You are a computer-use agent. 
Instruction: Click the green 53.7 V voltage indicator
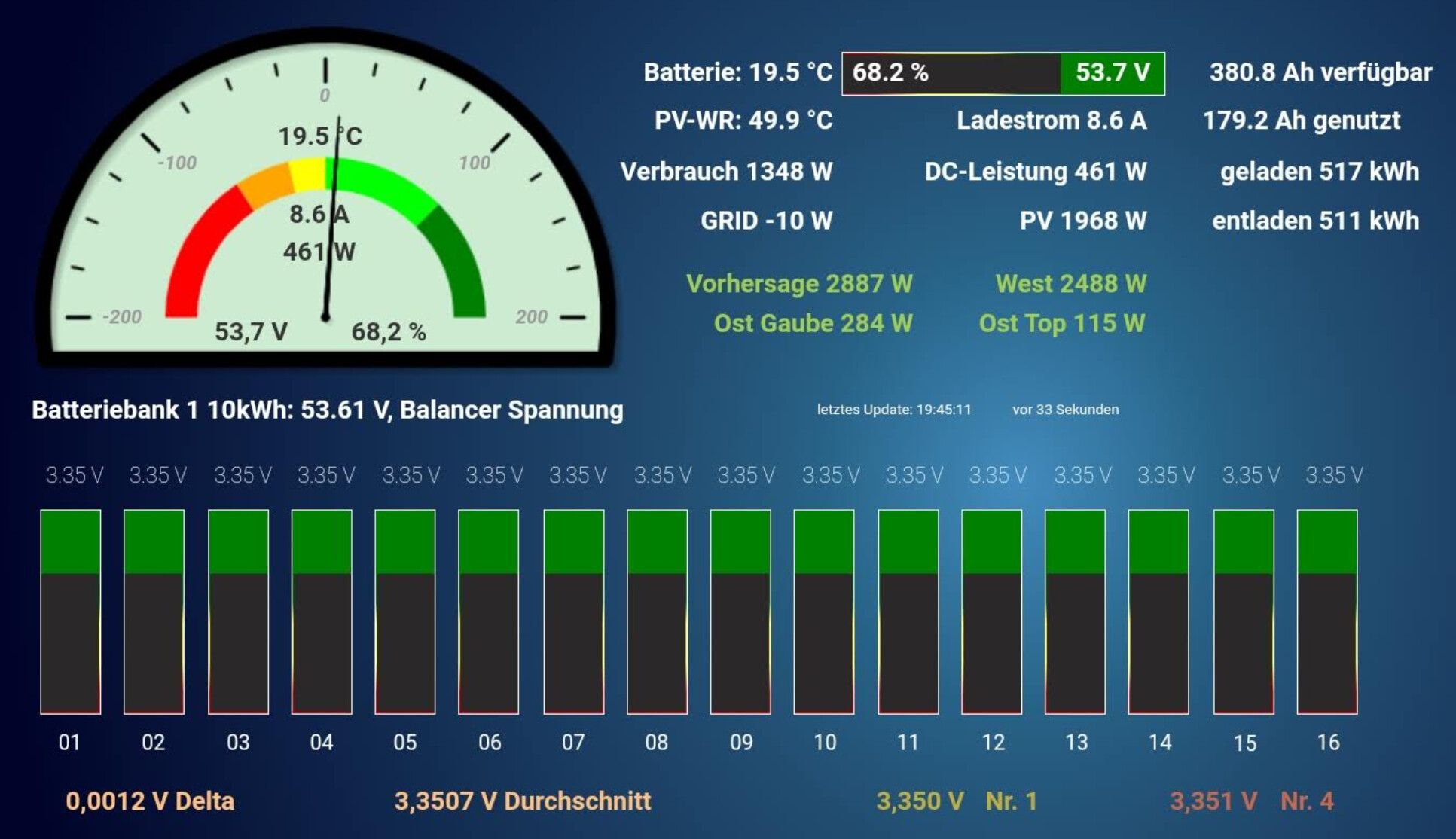(1112, 73)
